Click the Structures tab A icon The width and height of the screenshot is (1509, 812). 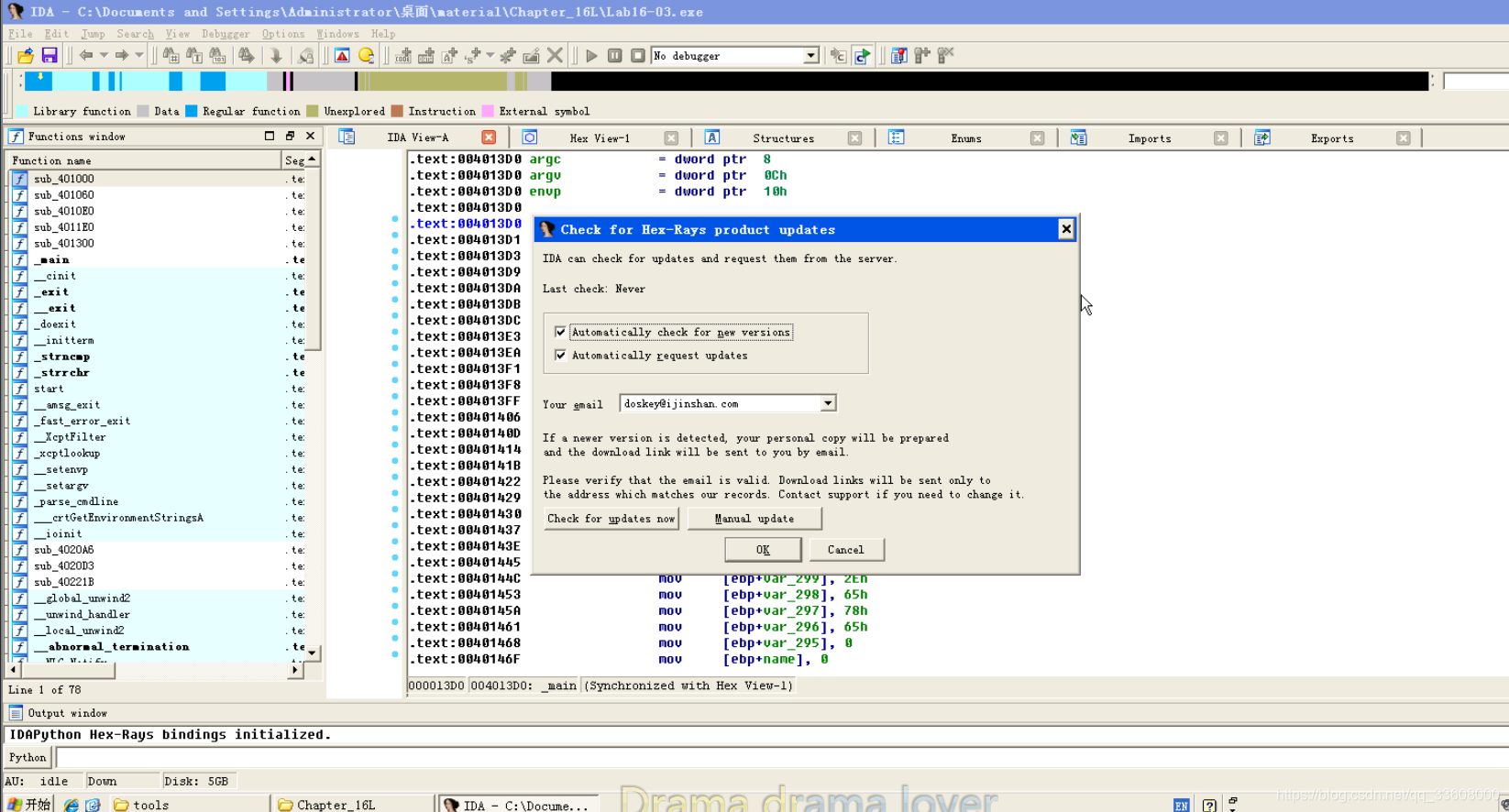tap(712, 137)
